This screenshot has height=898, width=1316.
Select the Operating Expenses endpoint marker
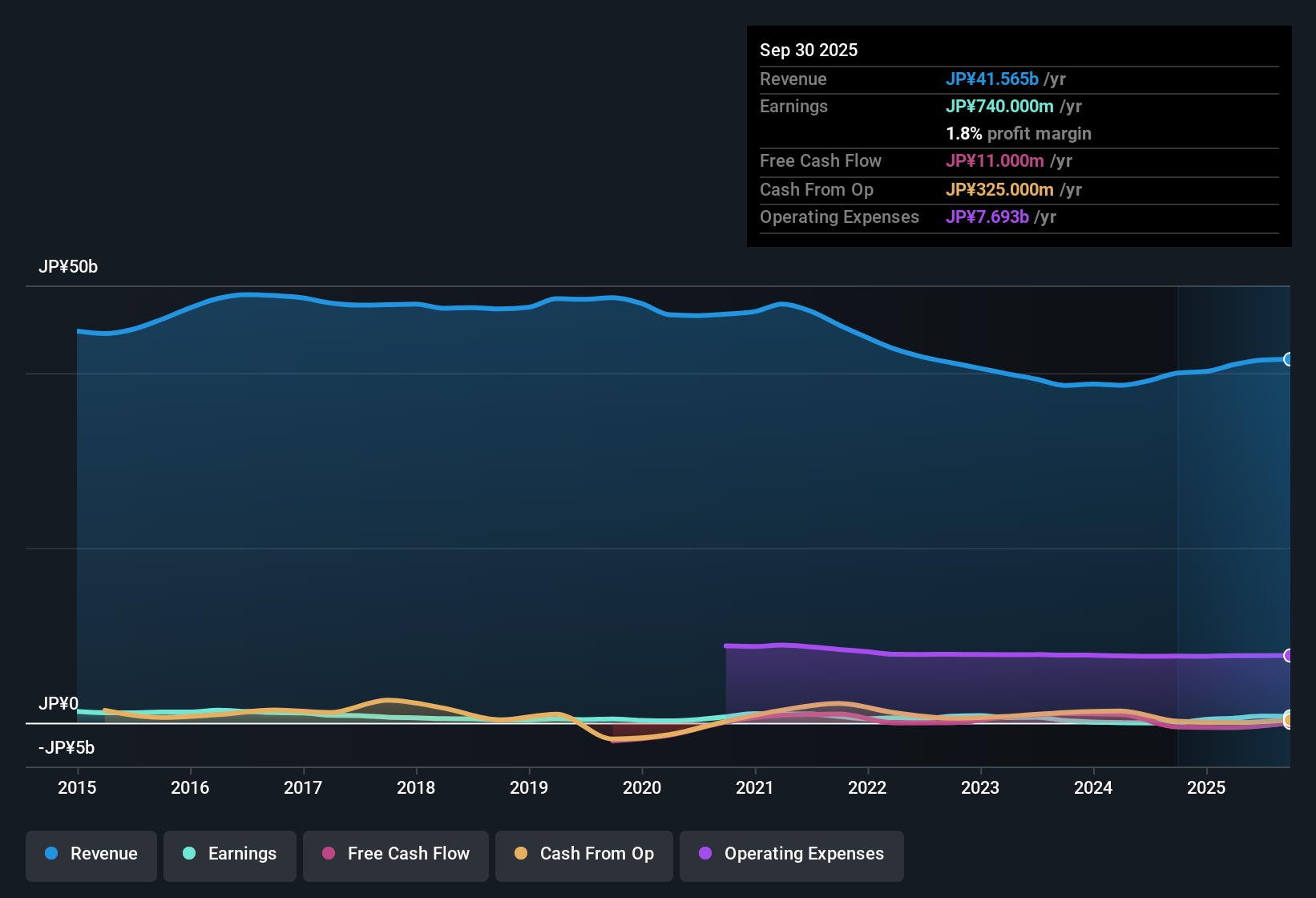[x=1288, y=655]
